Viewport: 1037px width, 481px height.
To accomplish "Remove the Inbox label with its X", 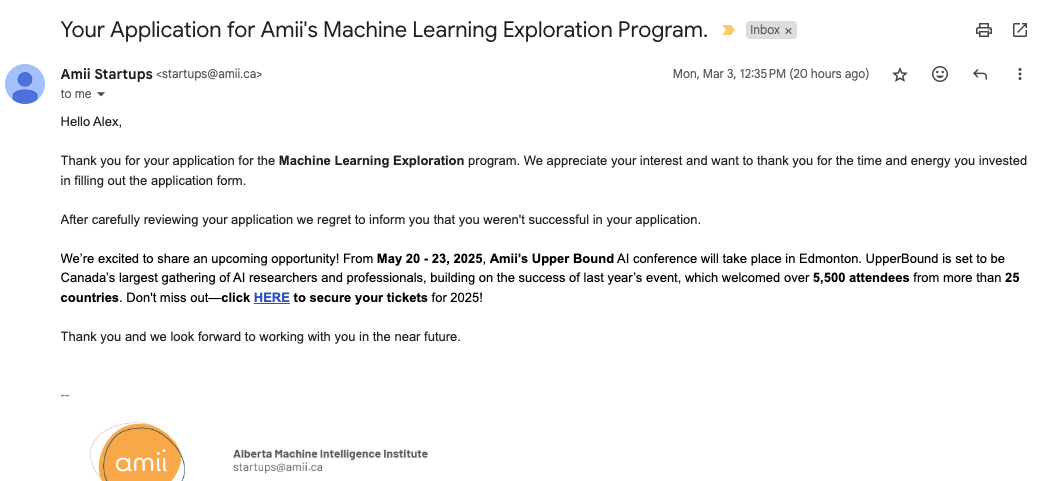I will (788, 31).
